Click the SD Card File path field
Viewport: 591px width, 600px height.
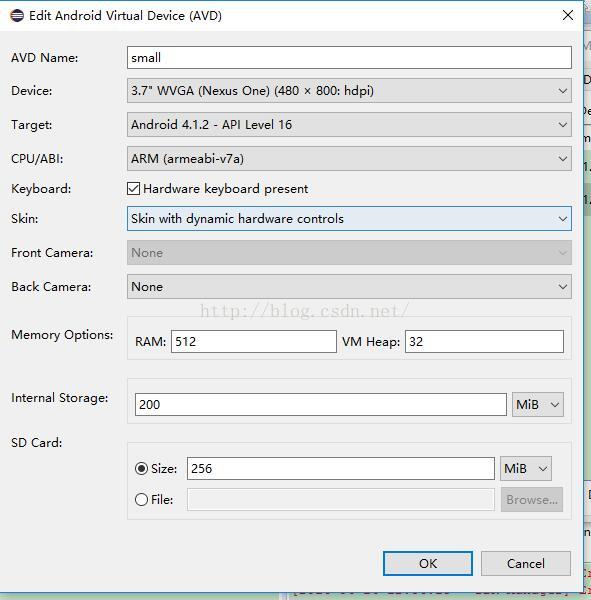tap(341, 499)
